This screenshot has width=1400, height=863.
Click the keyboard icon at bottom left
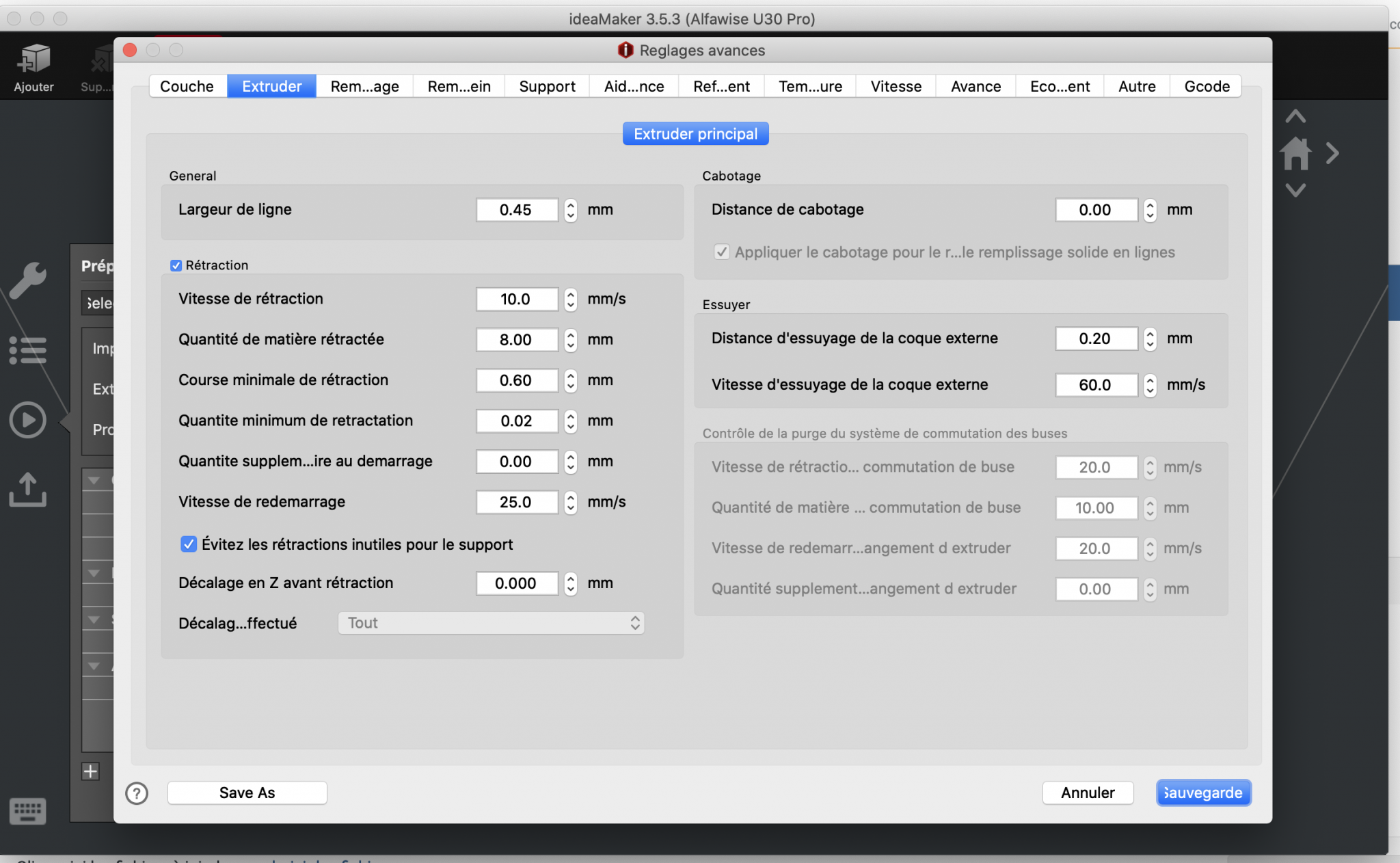tap(28, 811)
